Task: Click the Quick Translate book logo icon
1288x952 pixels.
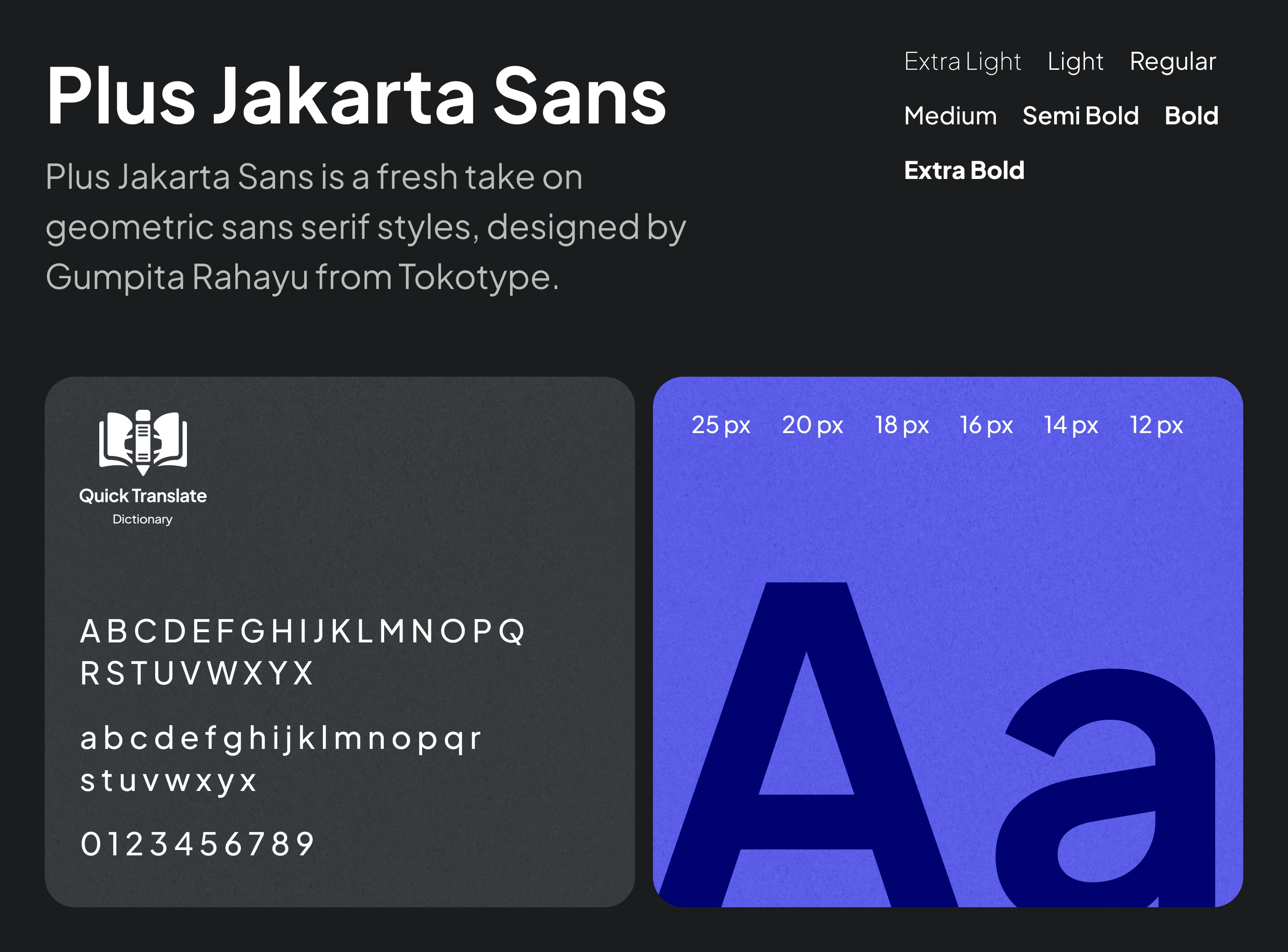Action: tap(143, 442)
